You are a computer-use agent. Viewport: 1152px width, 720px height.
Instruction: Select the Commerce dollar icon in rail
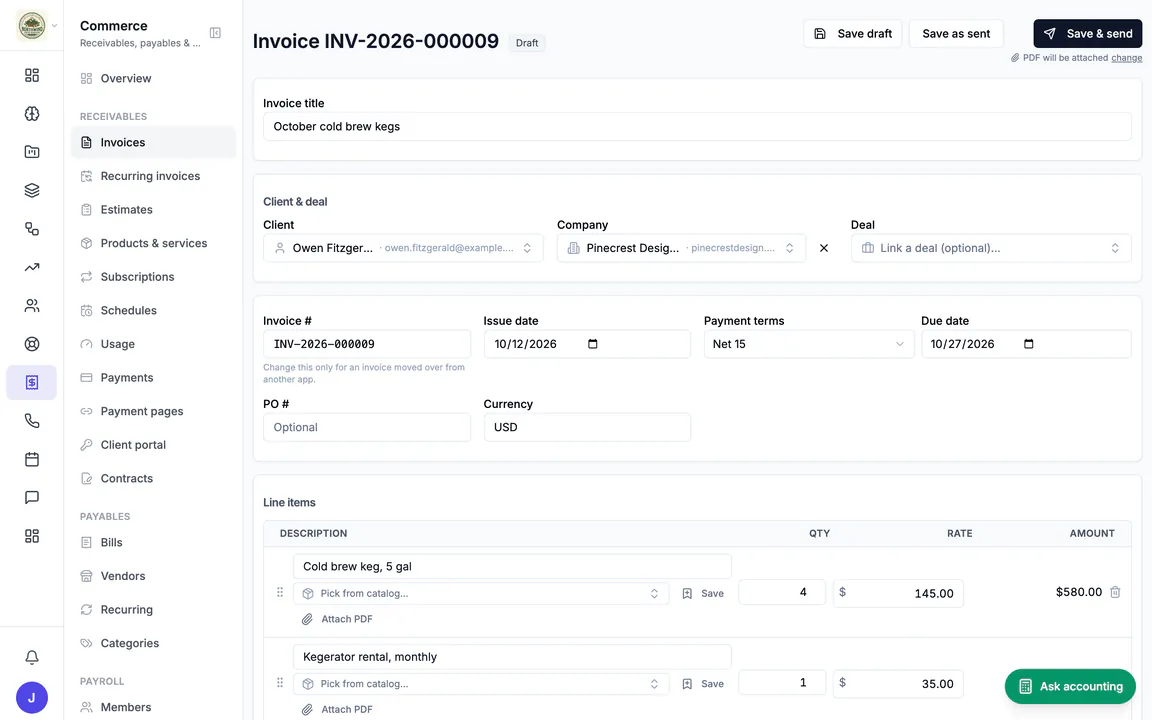pyautogui.click(x=32, y=382)
